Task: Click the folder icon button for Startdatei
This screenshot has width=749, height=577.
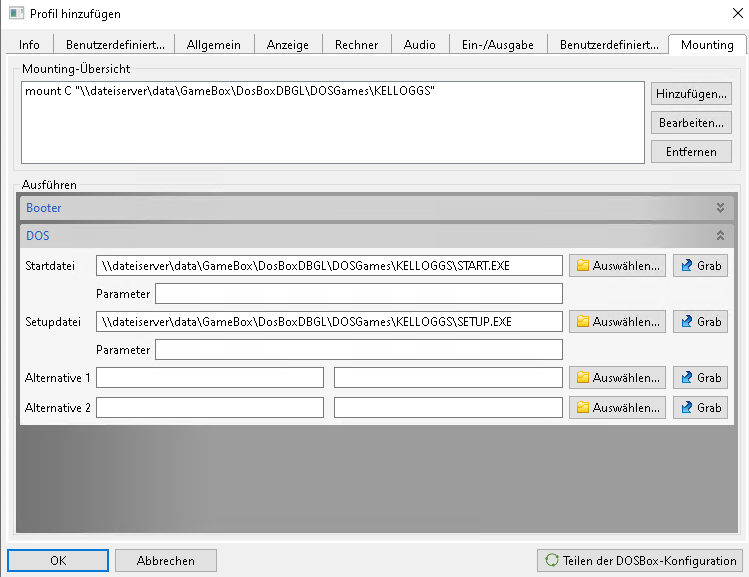Action: tap(617, 266)
